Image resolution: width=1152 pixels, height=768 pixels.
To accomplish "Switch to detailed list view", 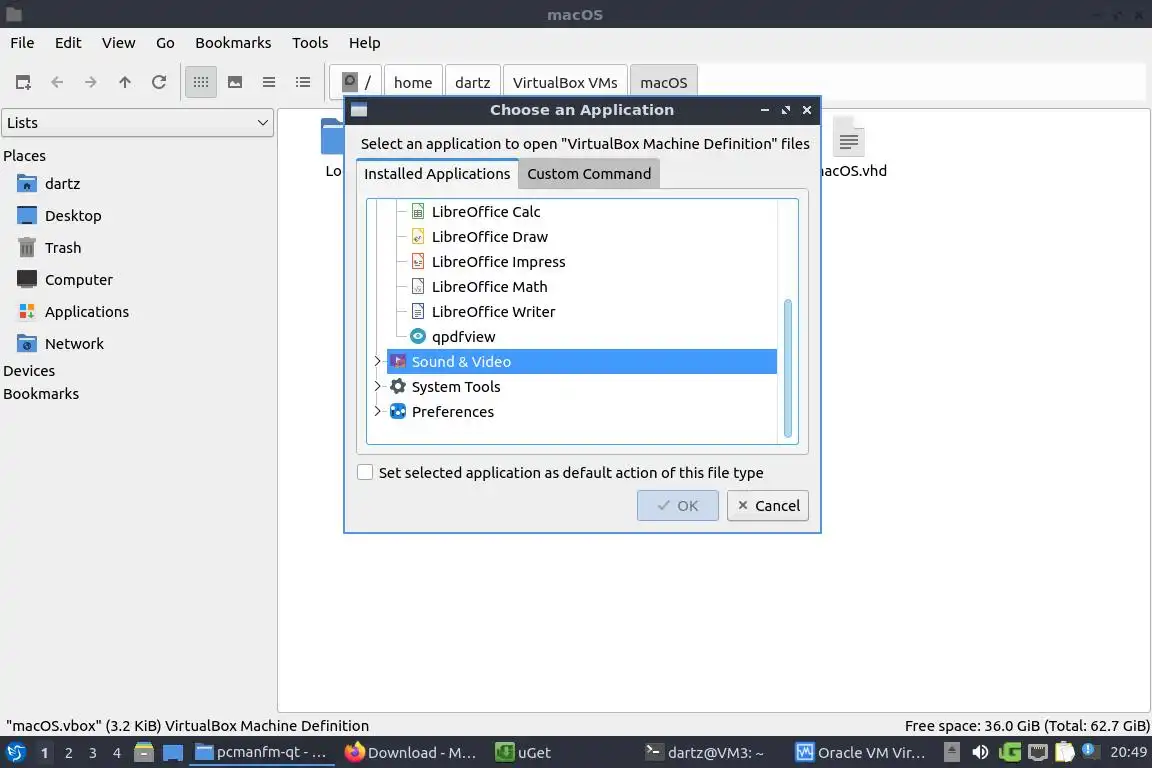I will pos(303,82).
